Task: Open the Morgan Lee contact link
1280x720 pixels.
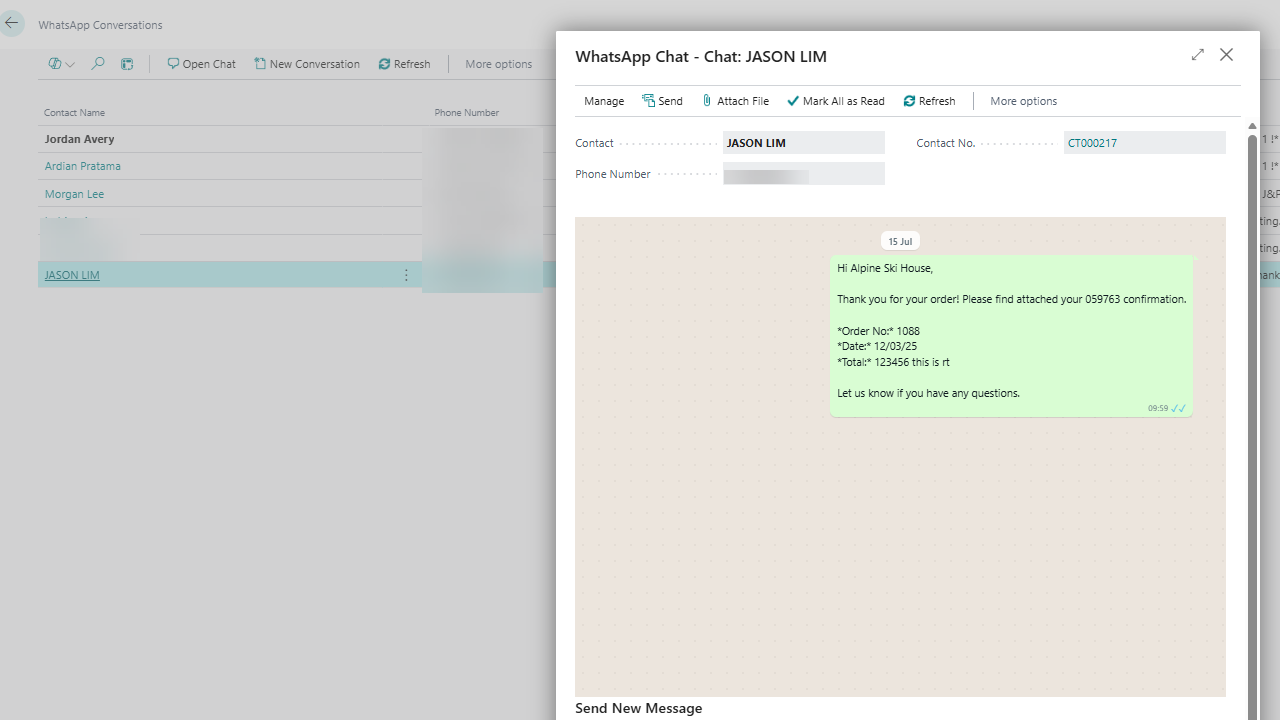Action: pyautogui.click(x=74, y=194)
